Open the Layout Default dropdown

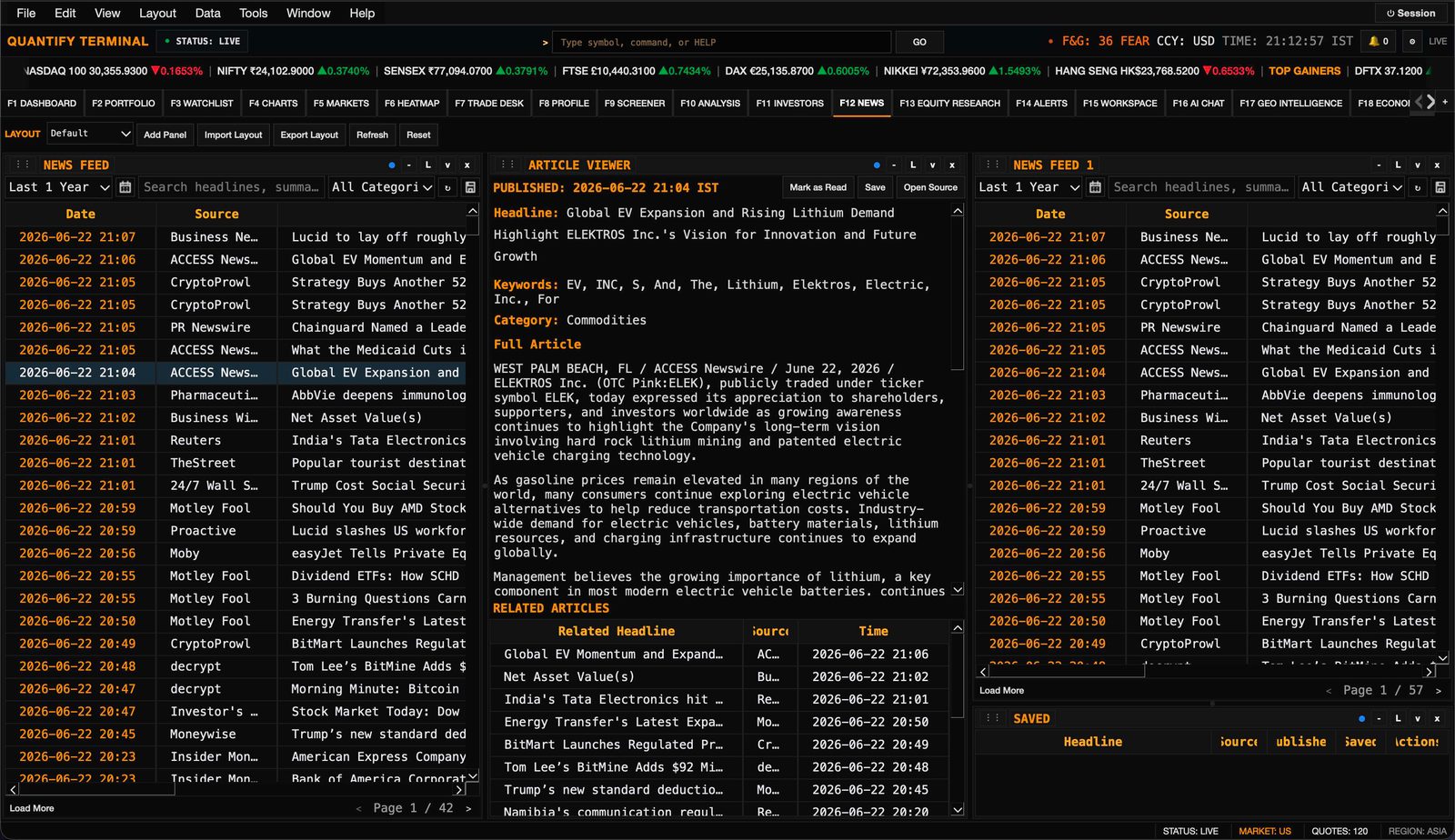pyautogui.click(x=90, y=134)
